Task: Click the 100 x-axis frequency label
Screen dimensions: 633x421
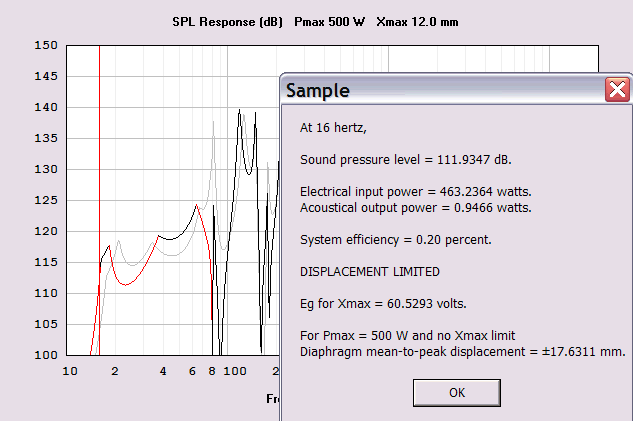Action: pyautogui.click(x=235, y=371)
